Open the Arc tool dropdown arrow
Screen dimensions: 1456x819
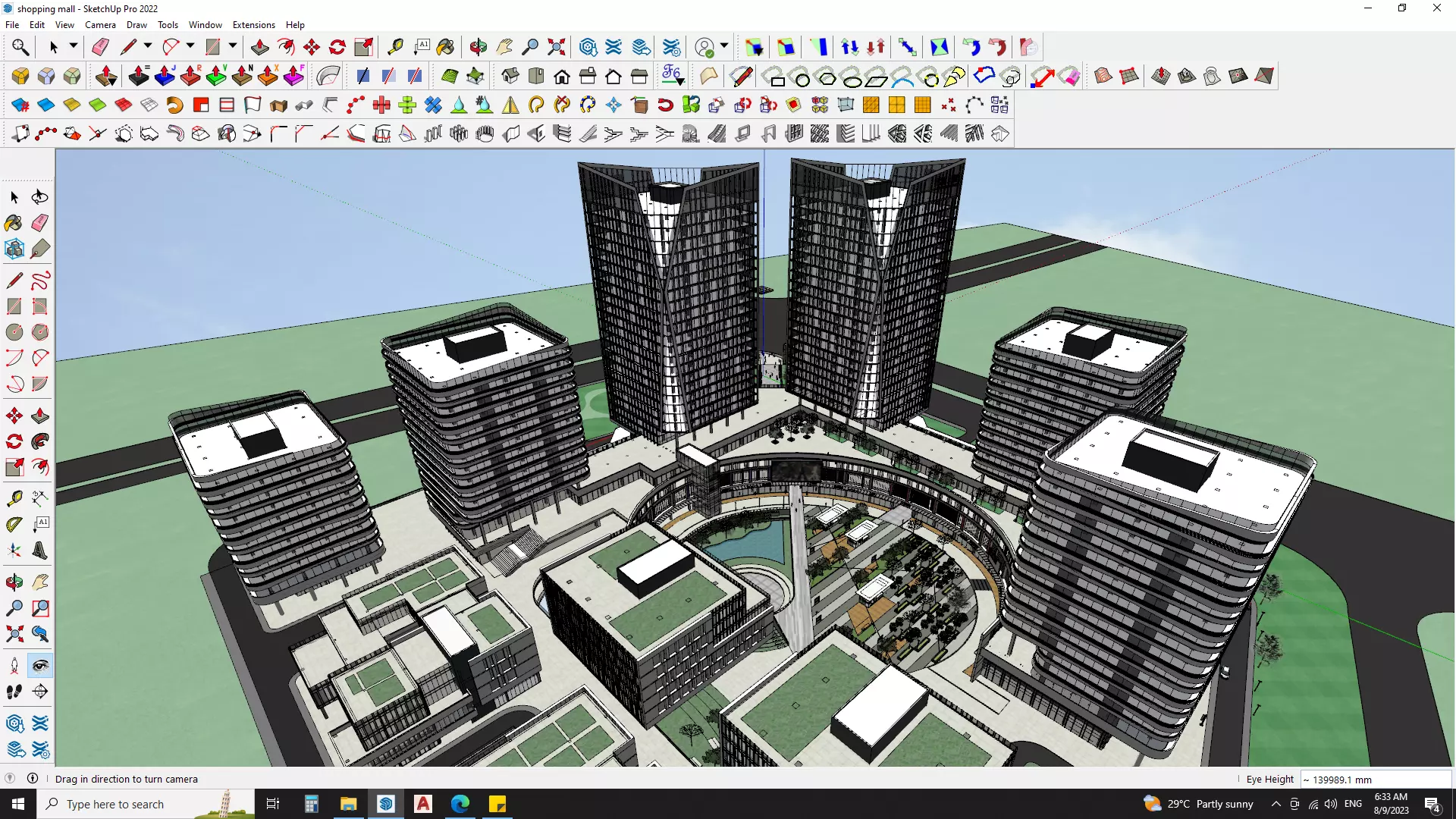click(x=190, y=46)
